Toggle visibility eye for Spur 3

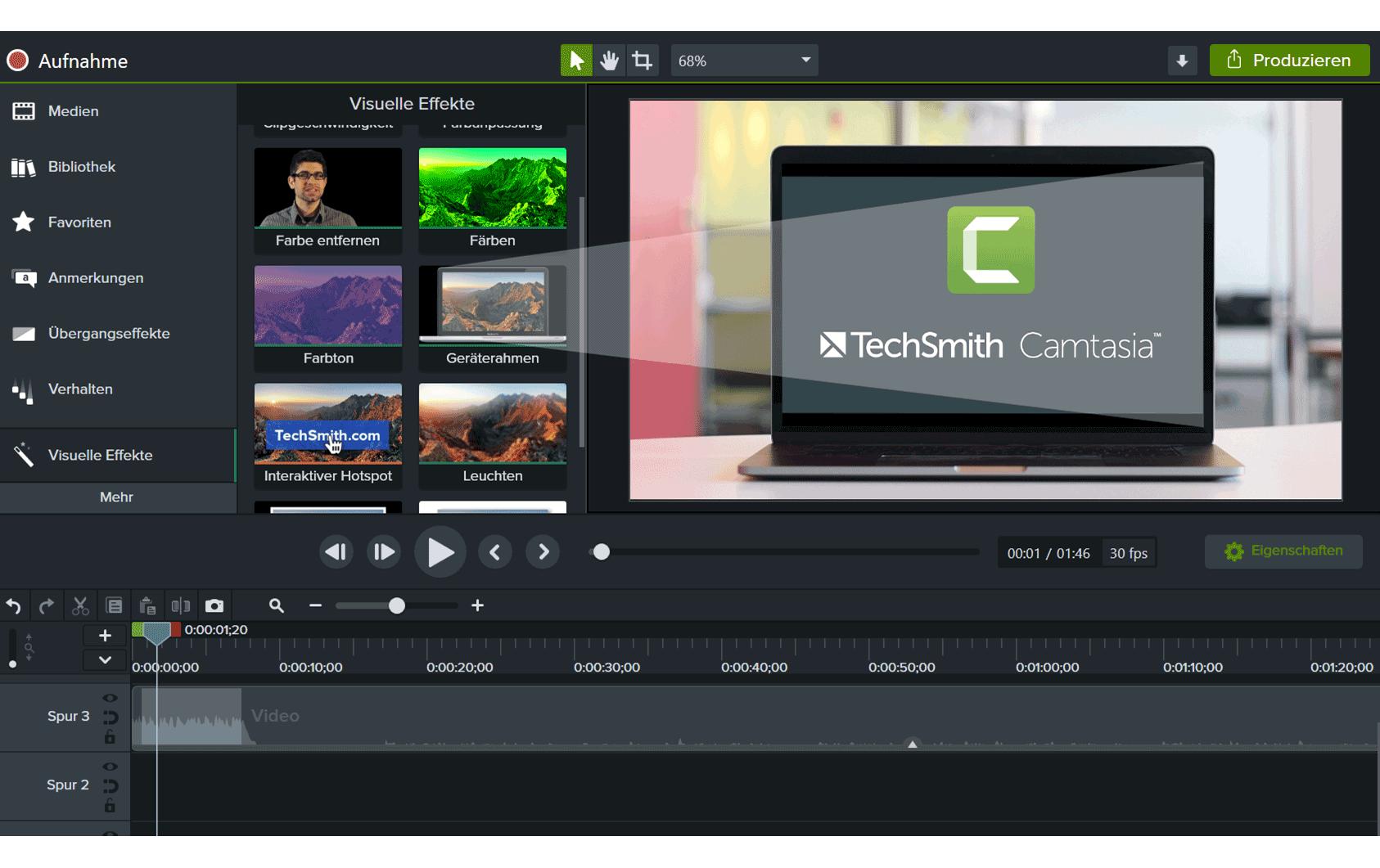tap(110, 698)
